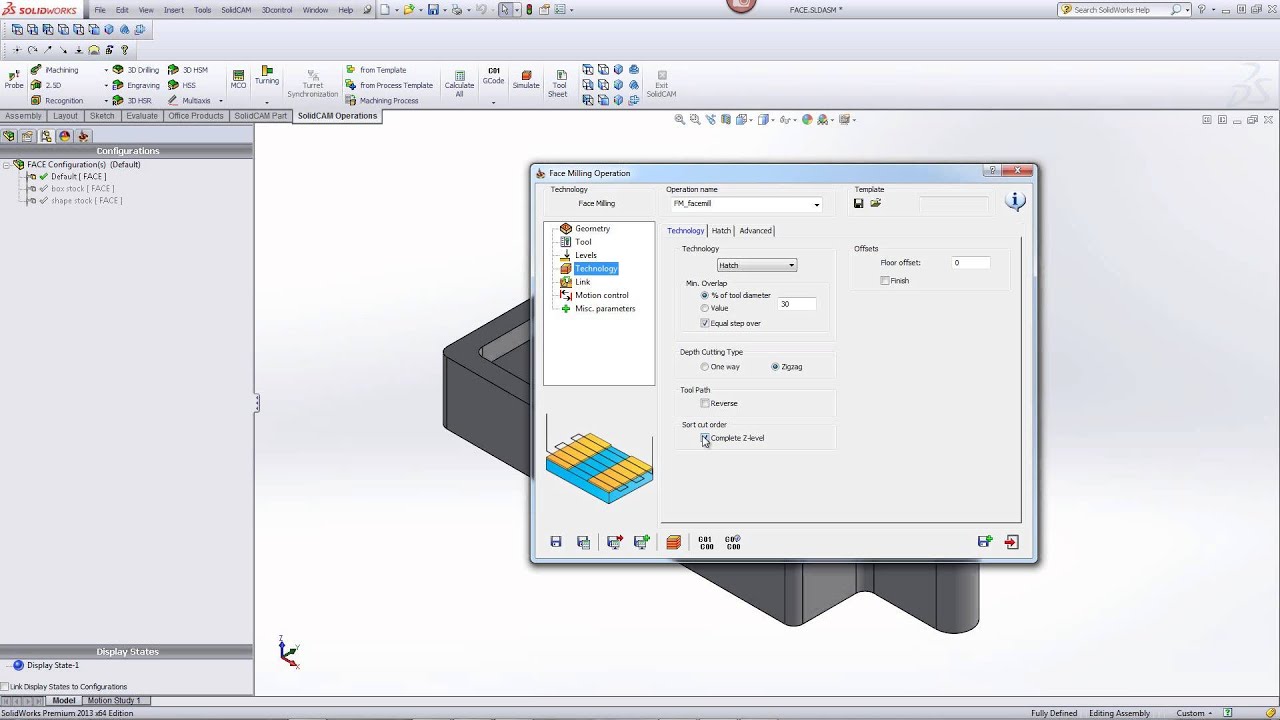The image size is (1280, 720).
Task: Click the info icon in Face Milling dialog
Action: pyautogui.click(x=1015, y=201)
